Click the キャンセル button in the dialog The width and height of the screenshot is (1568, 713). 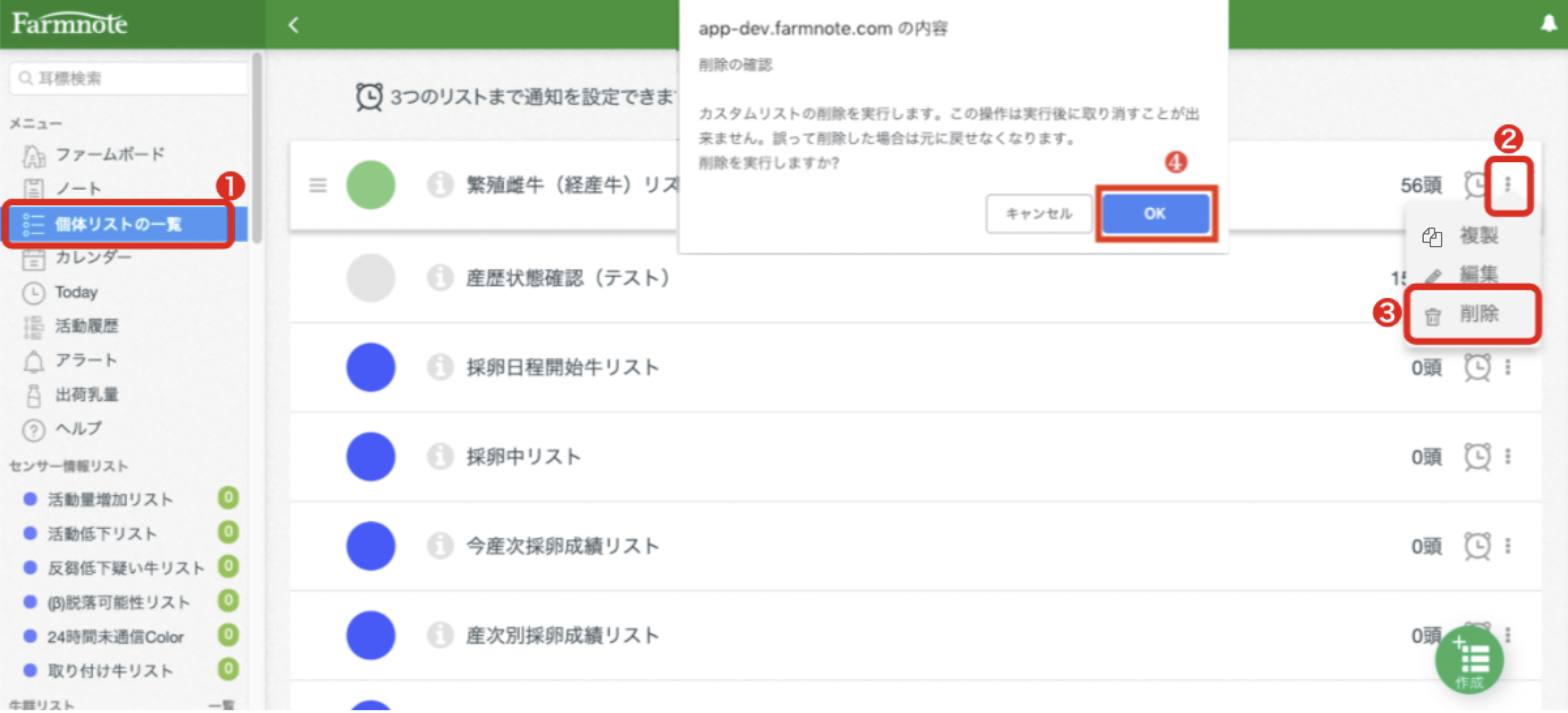1039,214
